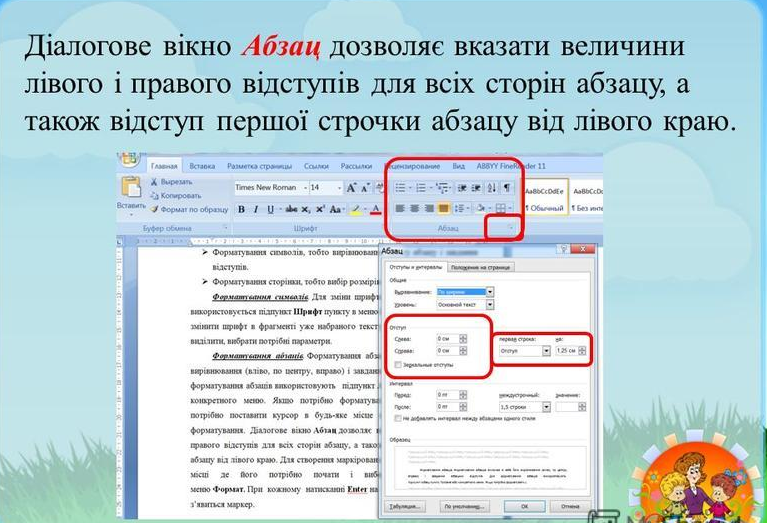767x523 pixels.
Task: Click Вырезать scissors icon
Action: click(154, 182)
